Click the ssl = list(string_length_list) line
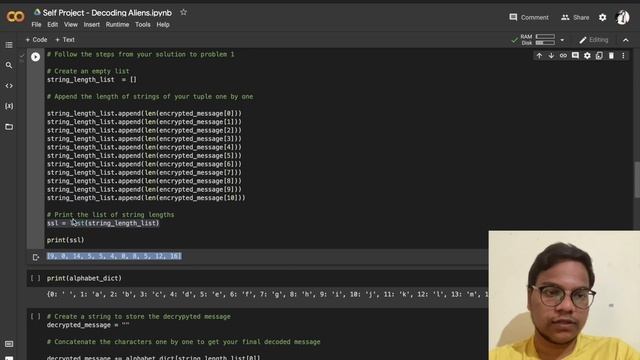The width and height of the screenshot is (640, 360). click(x=103, y=223)
